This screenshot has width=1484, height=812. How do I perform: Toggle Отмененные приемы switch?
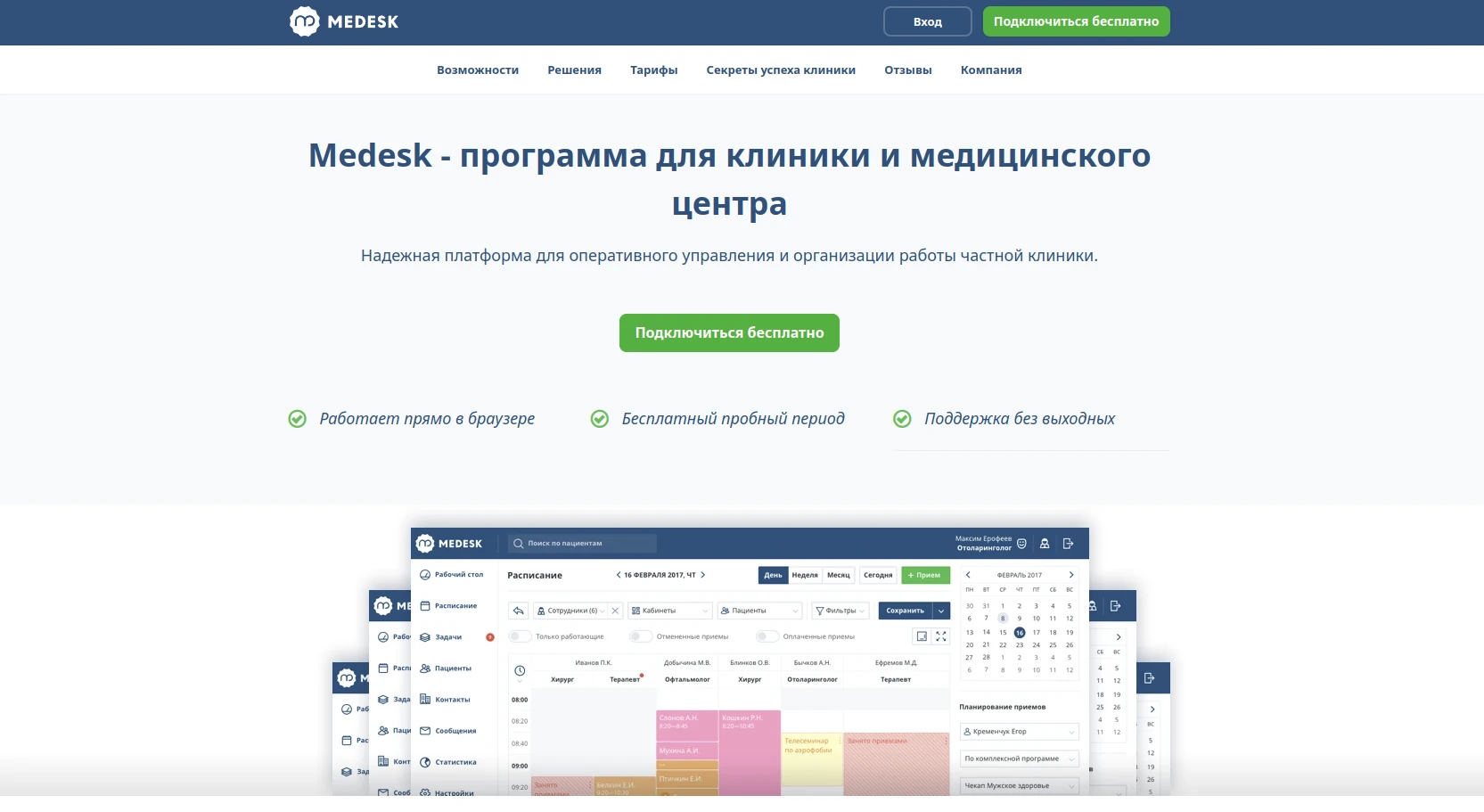pyautogui.click(x=641, y=636)
